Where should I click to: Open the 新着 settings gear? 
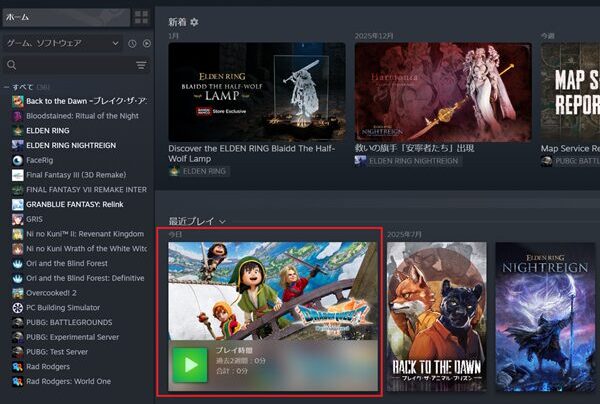[x=194, y=22]
